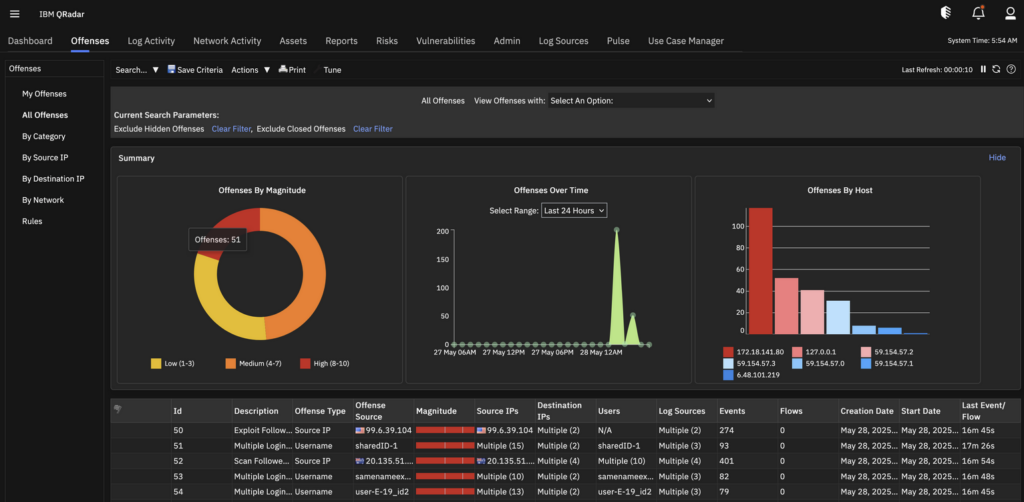
Task: Click the 127.0.0.1 legend swatch
Action: click(797, 352)
